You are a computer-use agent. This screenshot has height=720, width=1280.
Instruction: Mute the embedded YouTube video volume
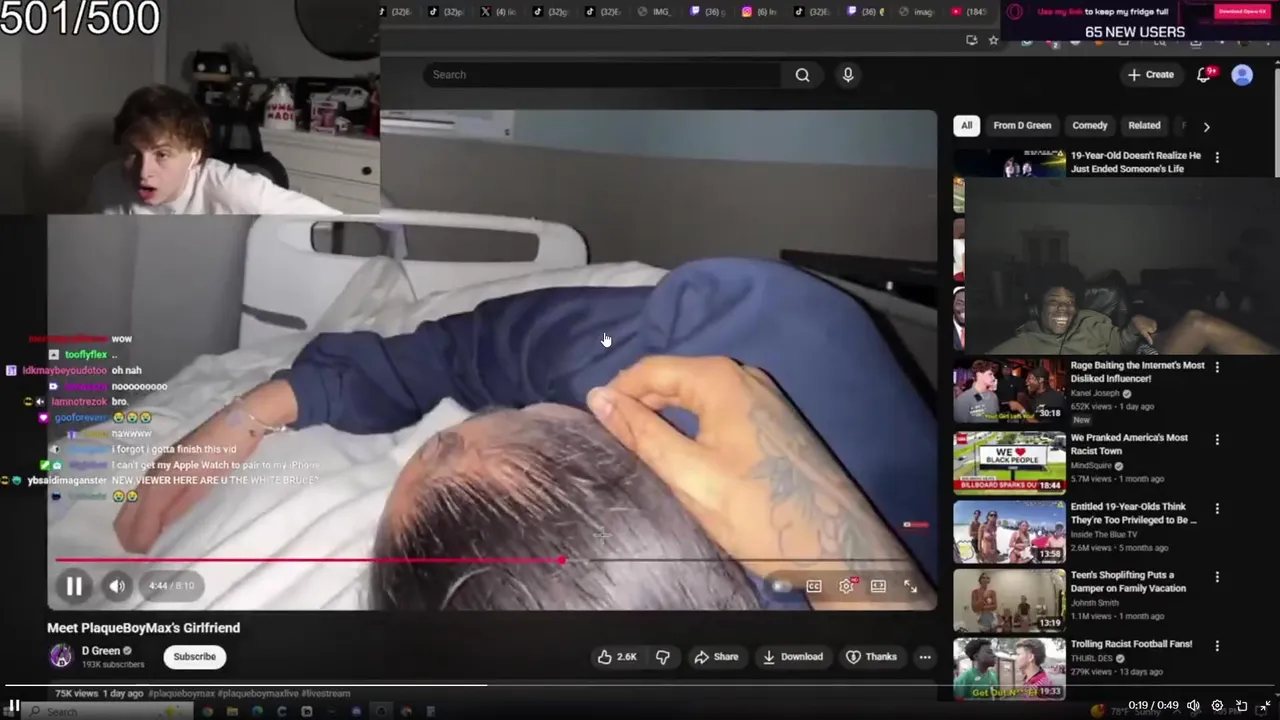point(117,586)
